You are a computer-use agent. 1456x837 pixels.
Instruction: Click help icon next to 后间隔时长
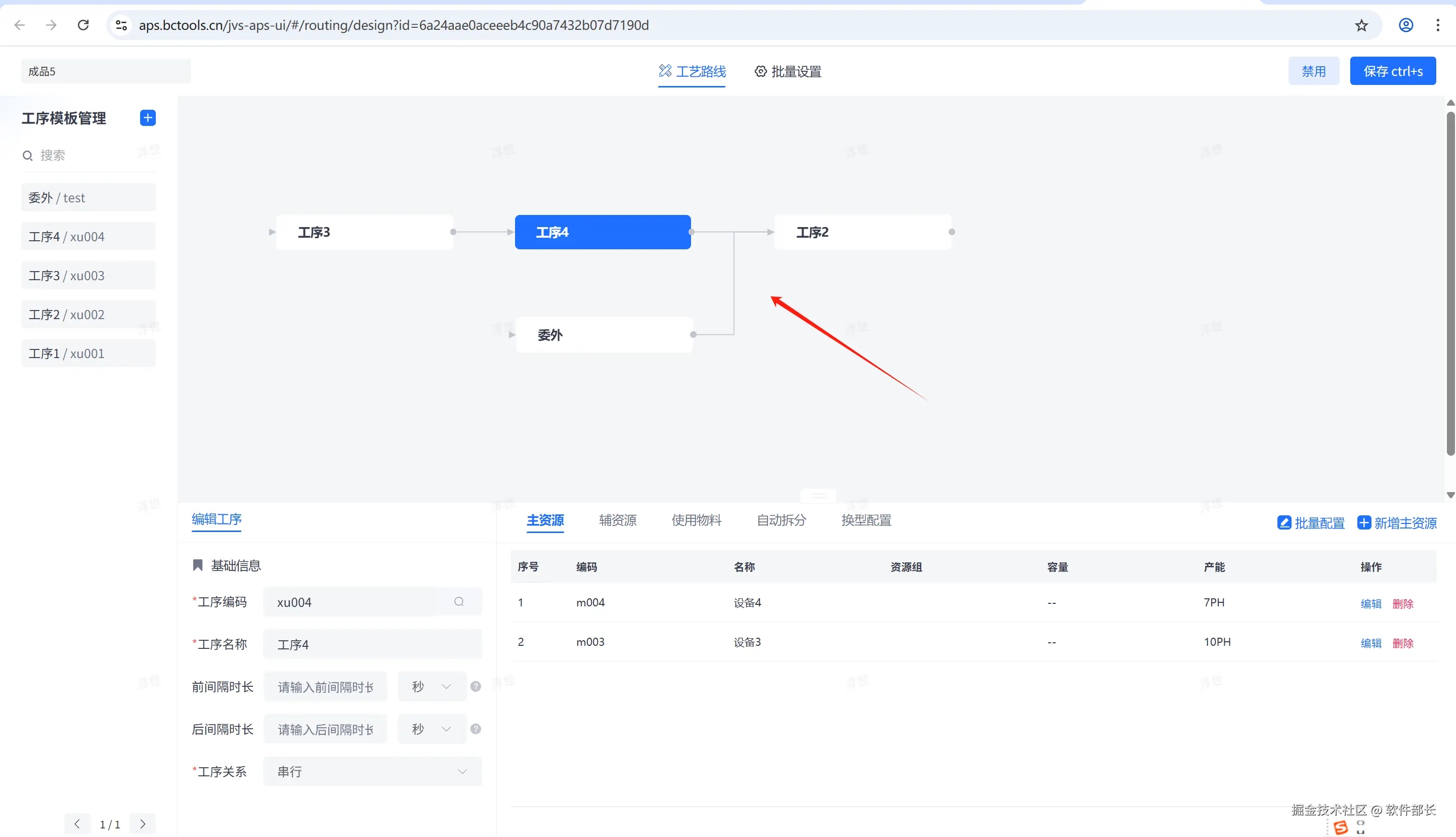(x=476, y=729)
